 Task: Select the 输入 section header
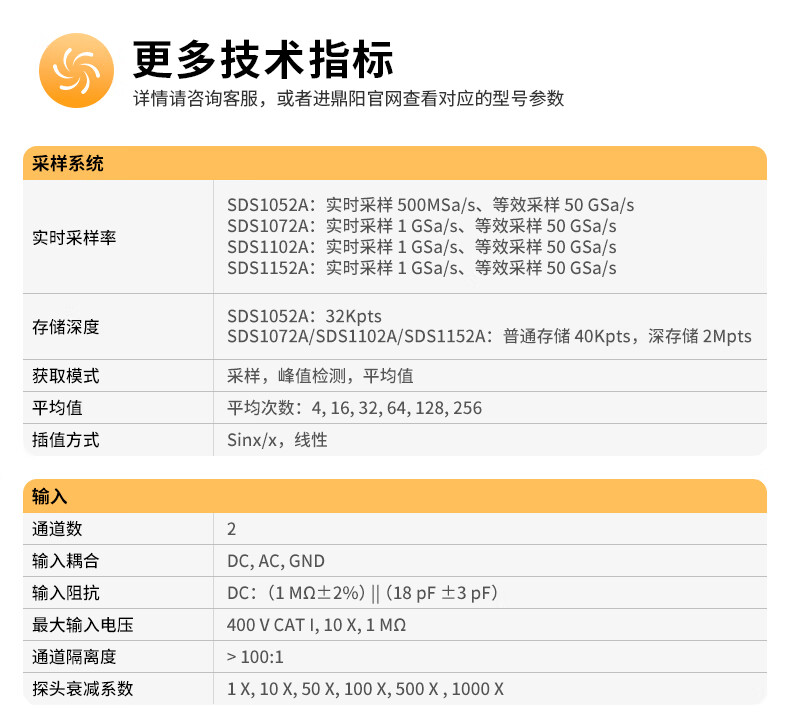[50, 497]
